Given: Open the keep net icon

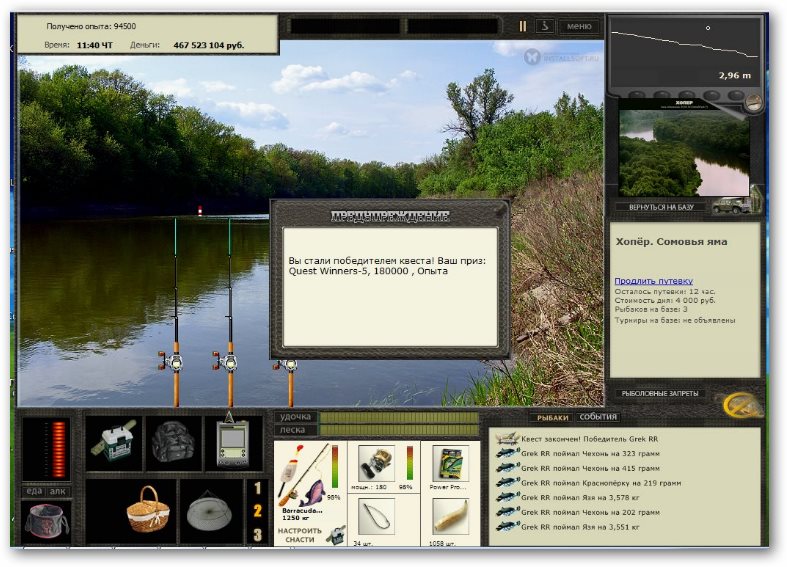Looking at the screenshot, I should pyautogui.click(x=209, y=512).
